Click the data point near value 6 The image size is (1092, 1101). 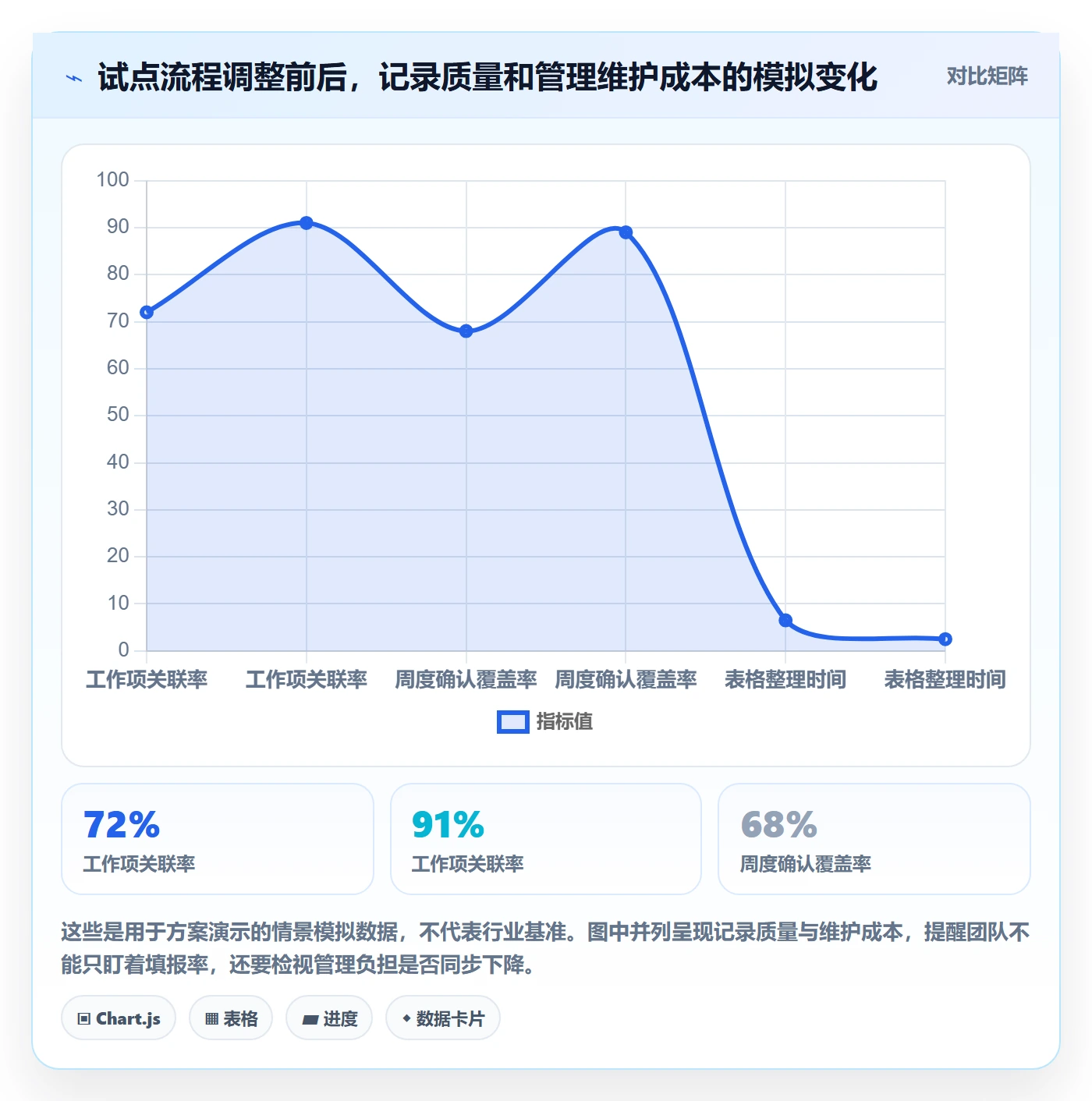pos(785,621)
